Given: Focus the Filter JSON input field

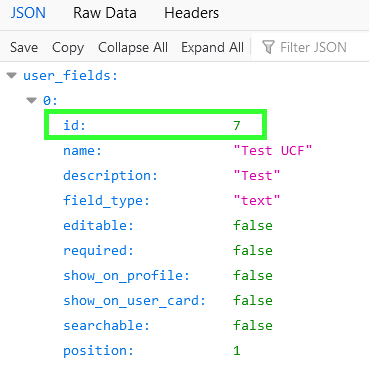Looking at the screenshot, I should (x=310, y=47).
